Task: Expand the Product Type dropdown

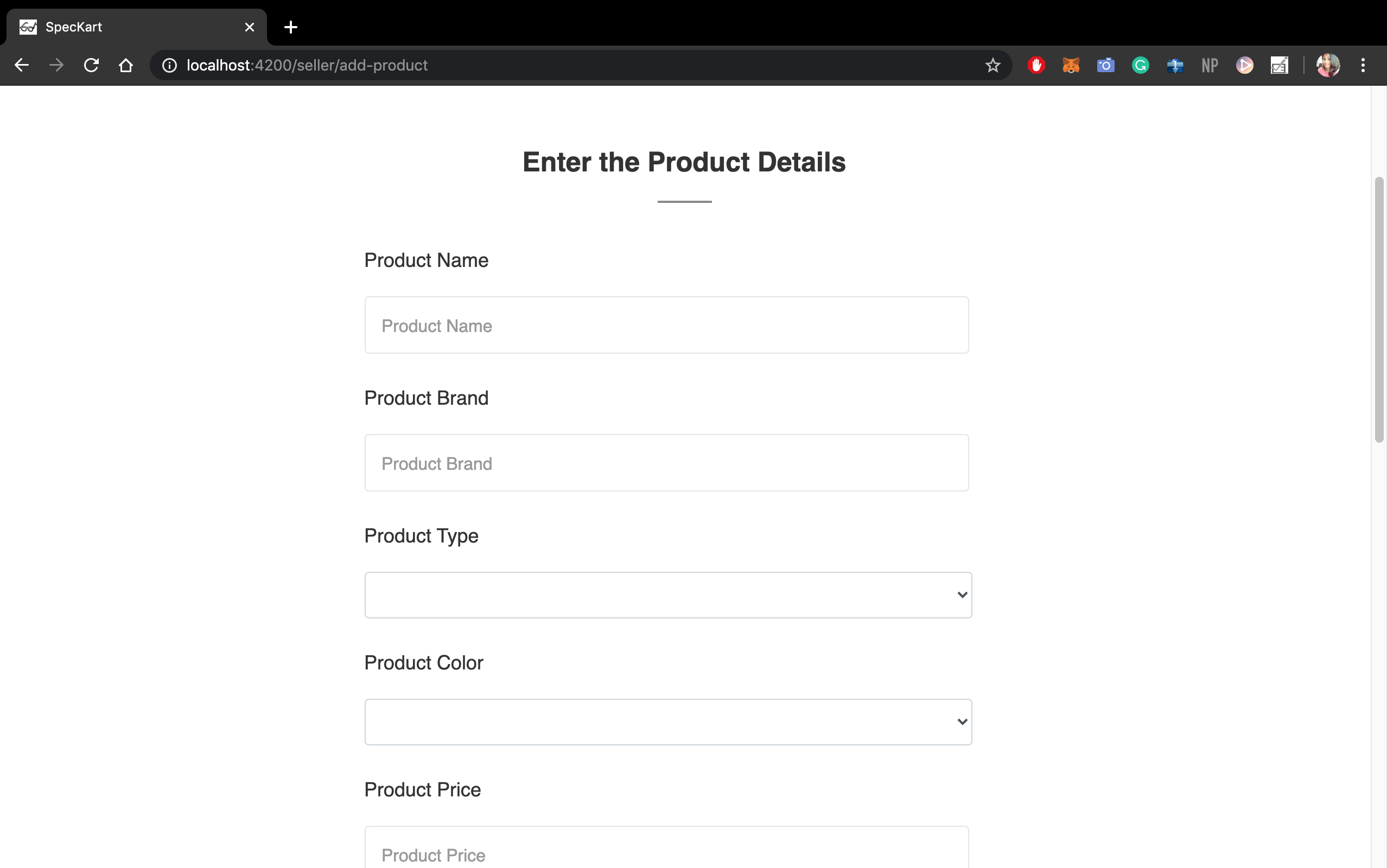Action: (667, 595)
